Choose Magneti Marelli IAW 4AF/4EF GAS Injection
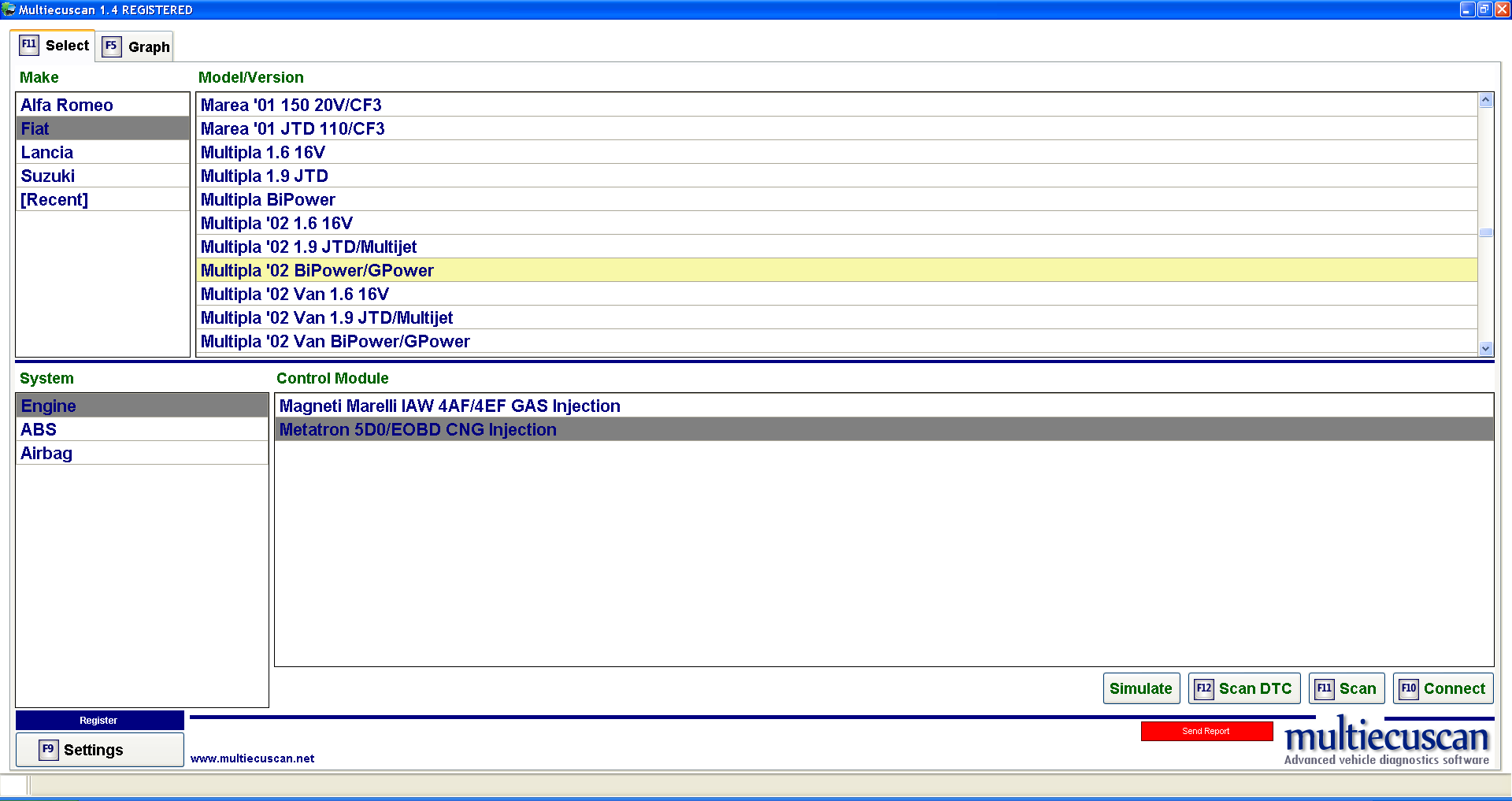This screenshot has height=801, width=1512. [x=884, y=406]
